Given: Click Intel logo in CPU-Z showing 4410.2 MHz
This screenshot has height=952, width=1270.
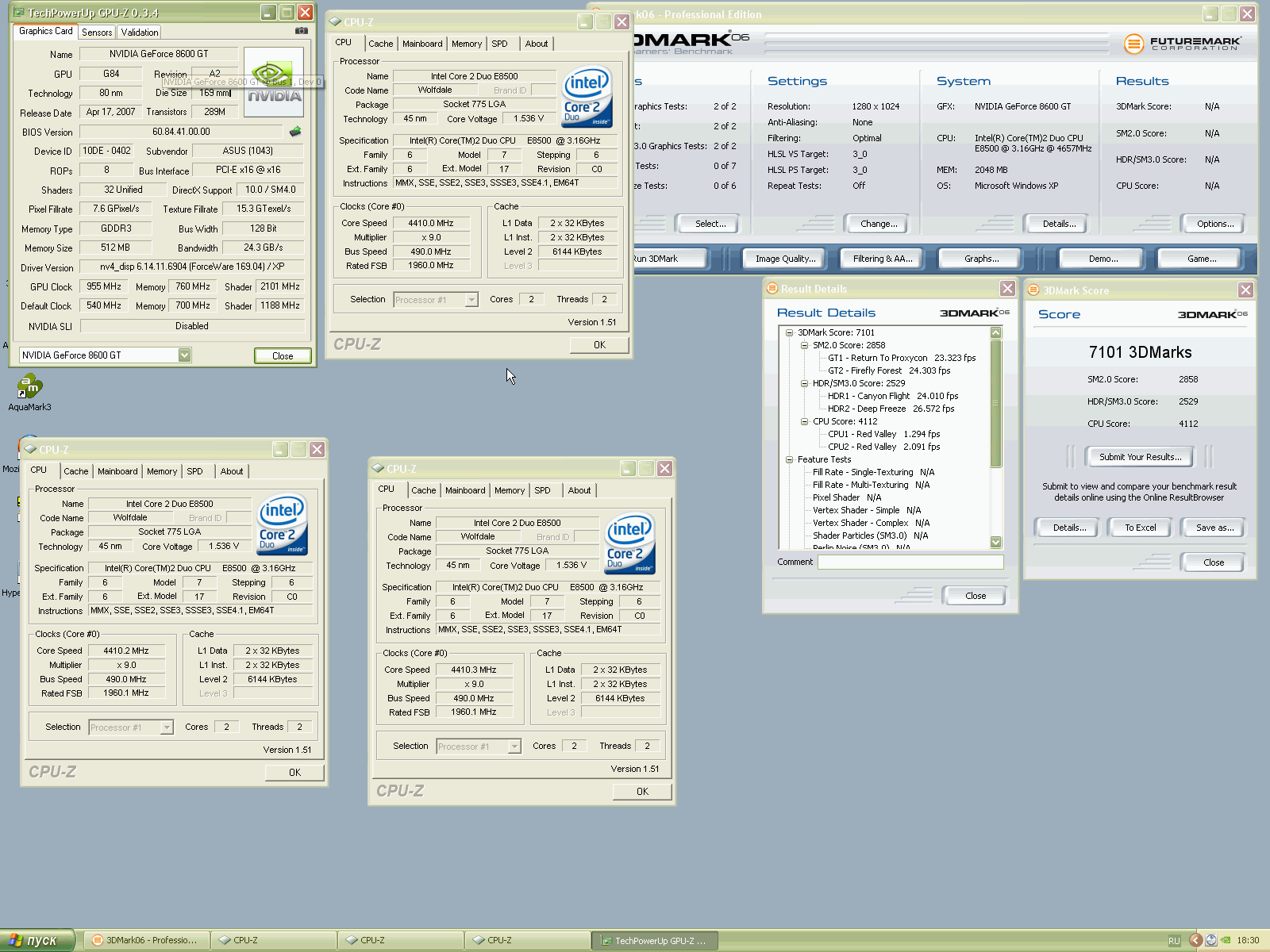Looking at the screenshot, I should coord(282,525).
